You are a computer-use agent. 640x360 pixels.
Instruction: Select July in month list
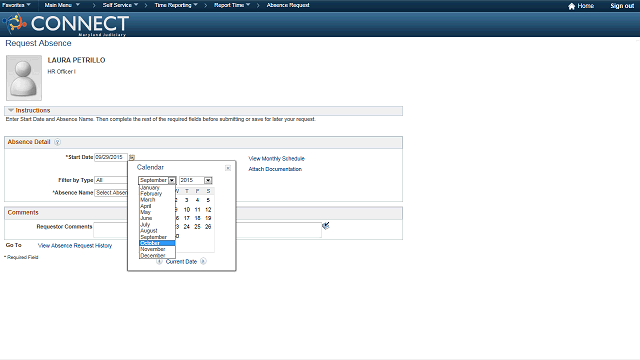157,224
